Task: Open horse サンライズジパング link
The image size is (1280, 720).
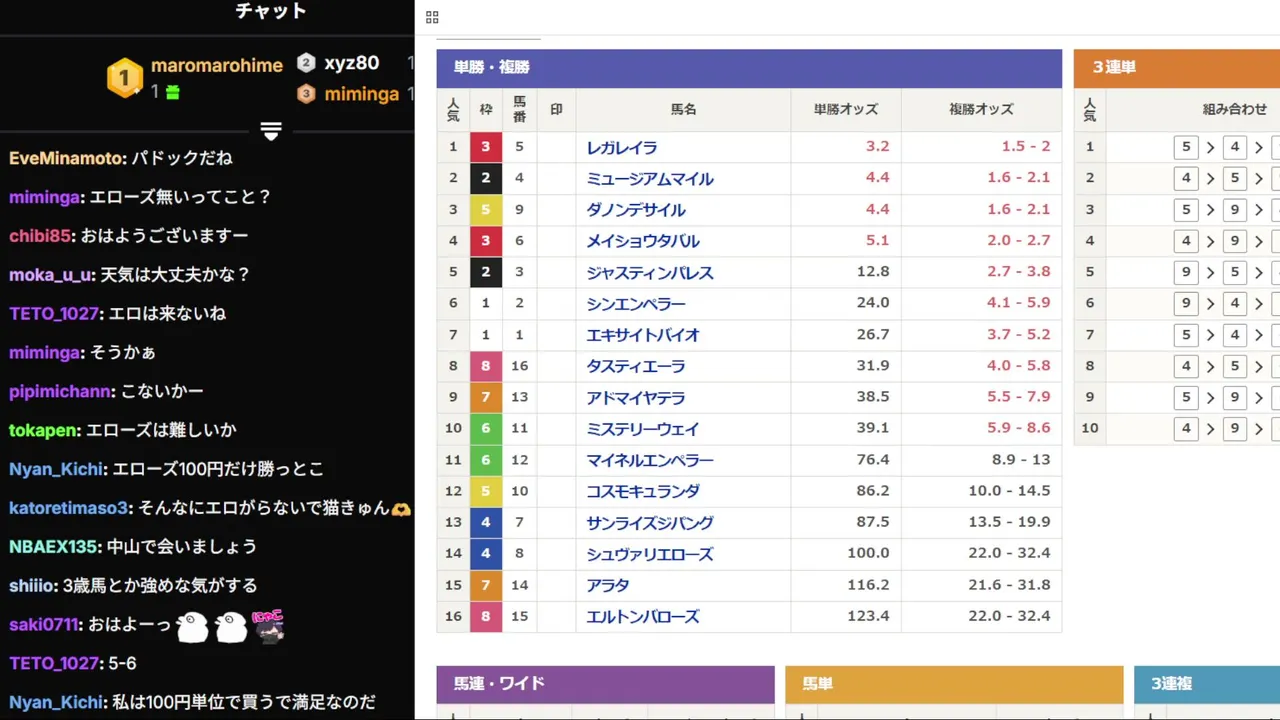Action: click(649, 523)
